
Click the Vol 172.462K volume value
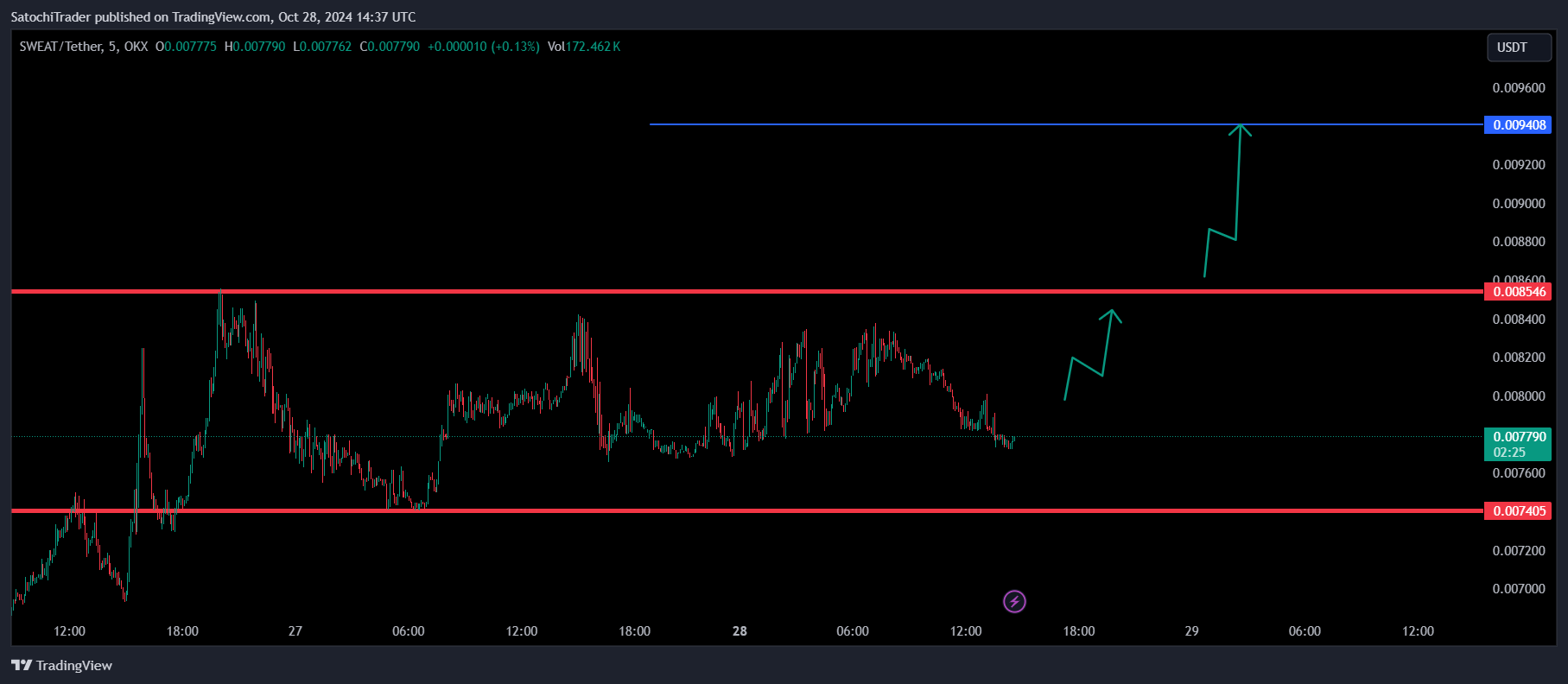[x=584, y=47]
